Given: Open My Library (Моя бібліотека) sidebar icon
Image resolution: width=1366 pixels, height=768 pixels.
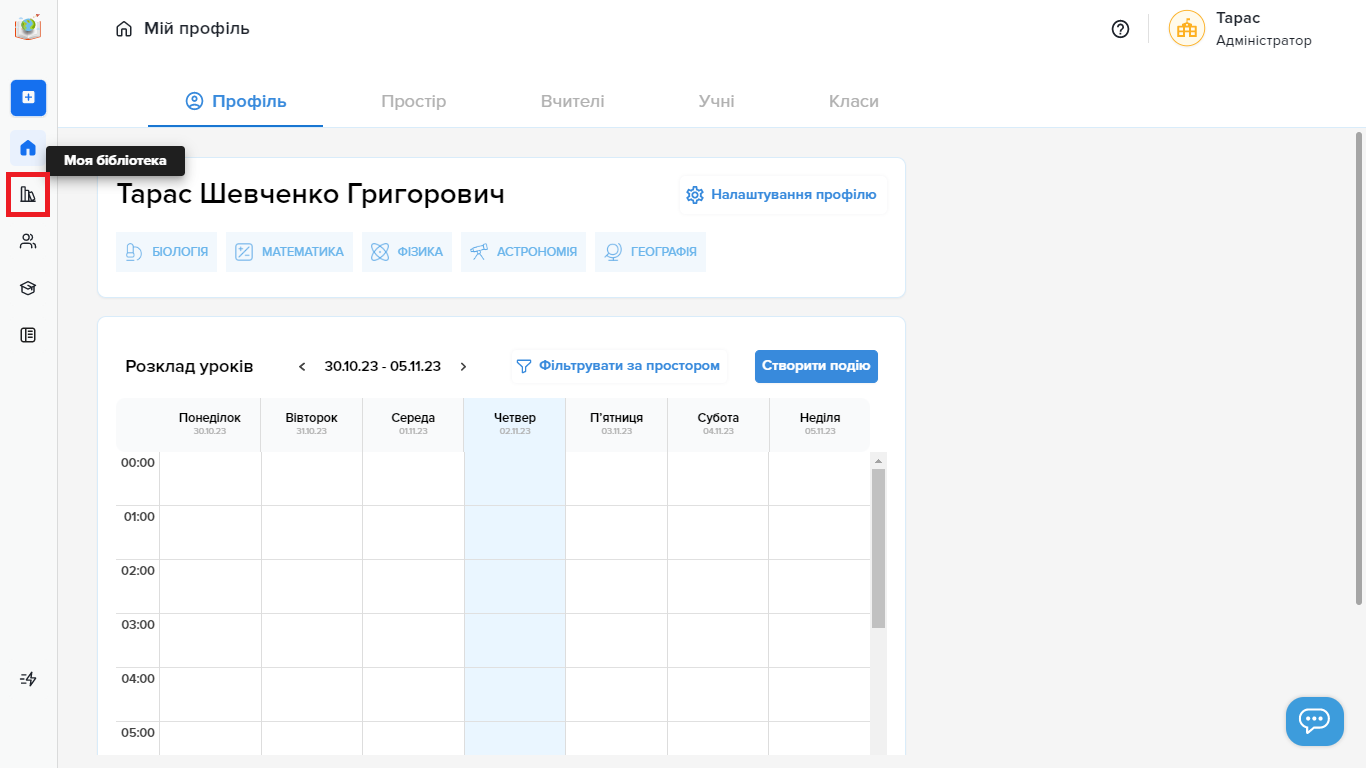Looking at the screenshot, I should (x=28, y=194).
